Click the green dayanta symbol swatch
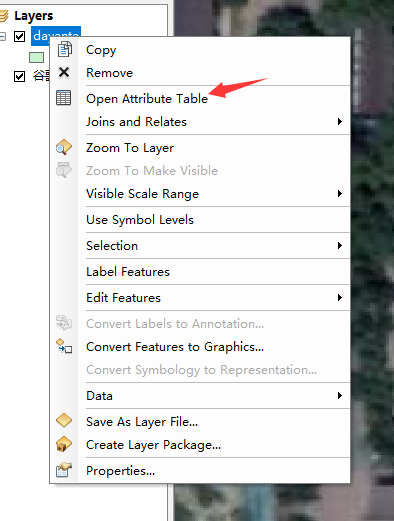The height and width of the screenshot is (521, 394). pyautogui.click(x=36, y=57)
